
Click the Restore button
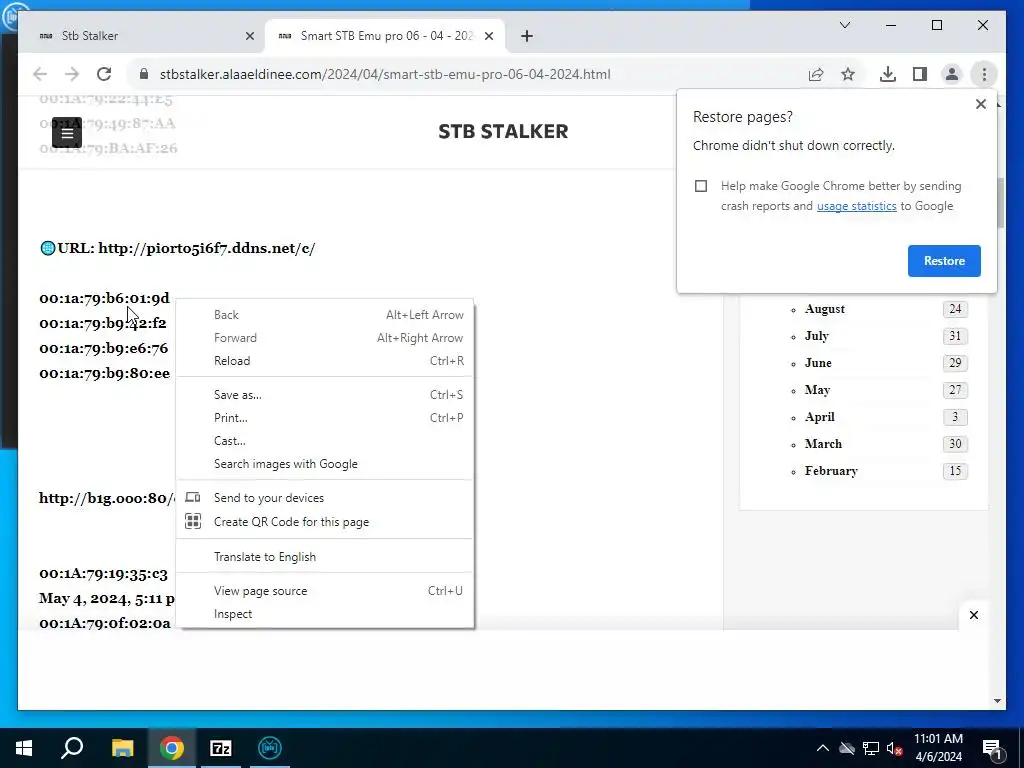coord(944,261)
